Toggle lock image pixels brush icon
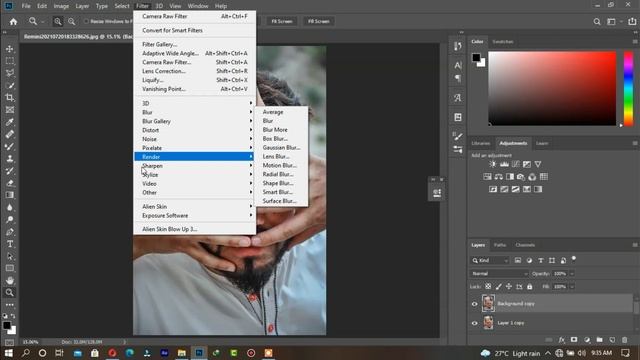 [498, 287]
